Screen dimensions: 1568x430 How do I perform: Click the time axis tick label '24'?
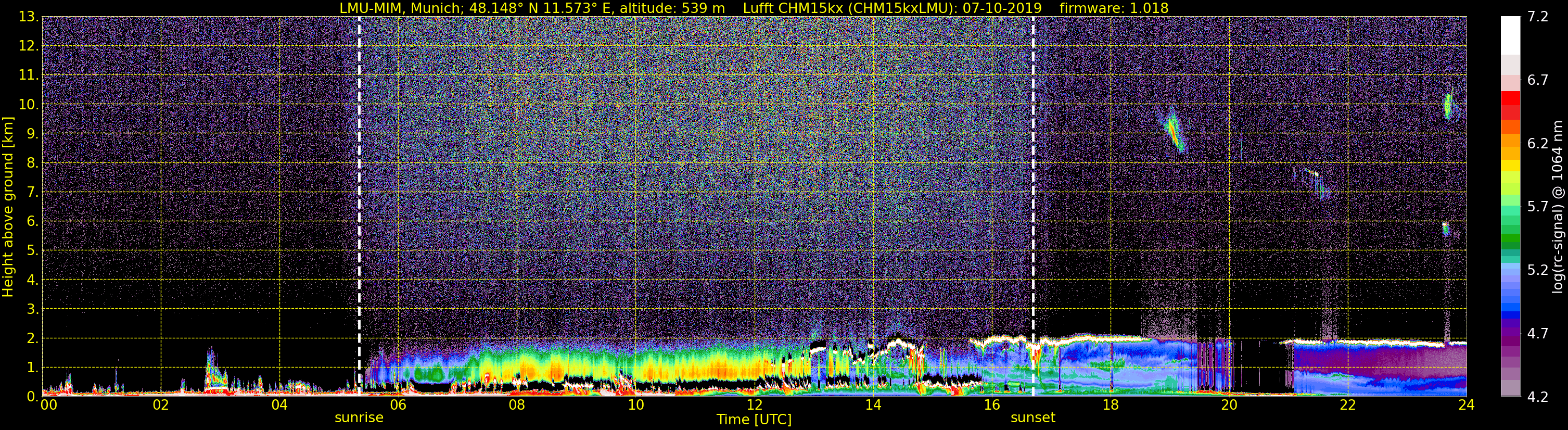pos(1467,405)
